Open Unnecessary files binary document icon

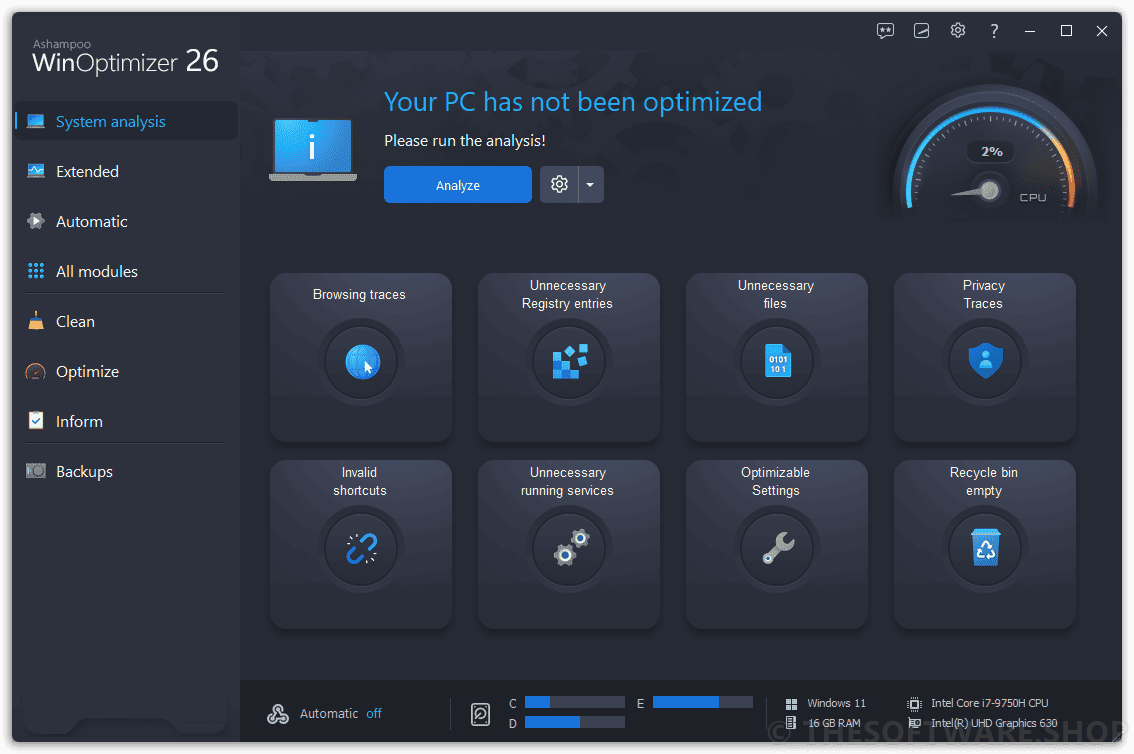click(x=777, y=361)
